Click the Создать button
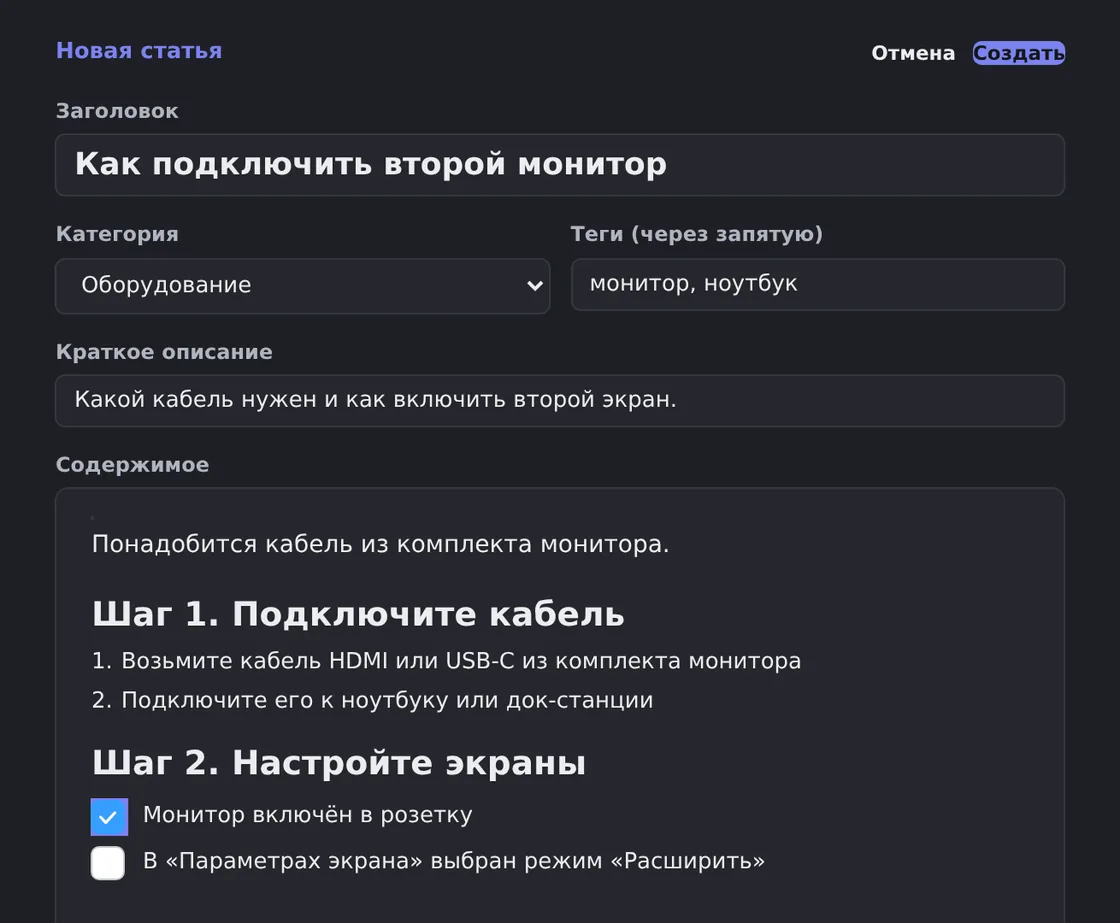The image size is (1120, 923). tap(1019, 53)
